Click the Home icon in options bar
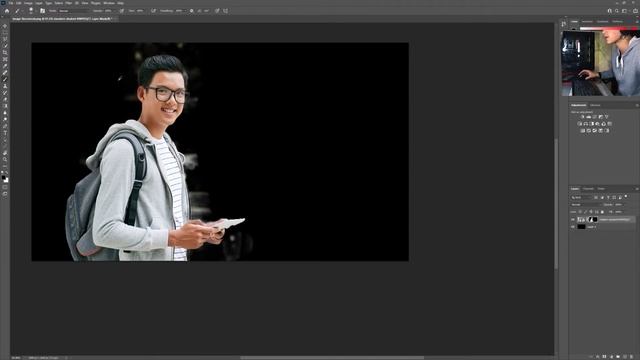 (7, 11)
